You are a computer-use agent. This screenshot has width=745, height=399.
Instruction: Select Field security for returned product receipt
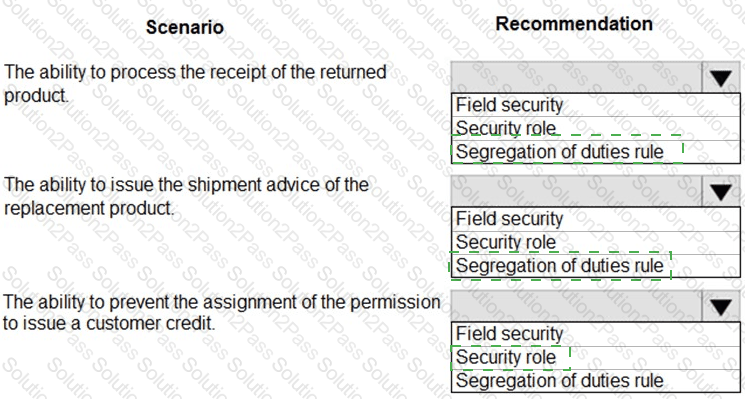click(595, 105)
